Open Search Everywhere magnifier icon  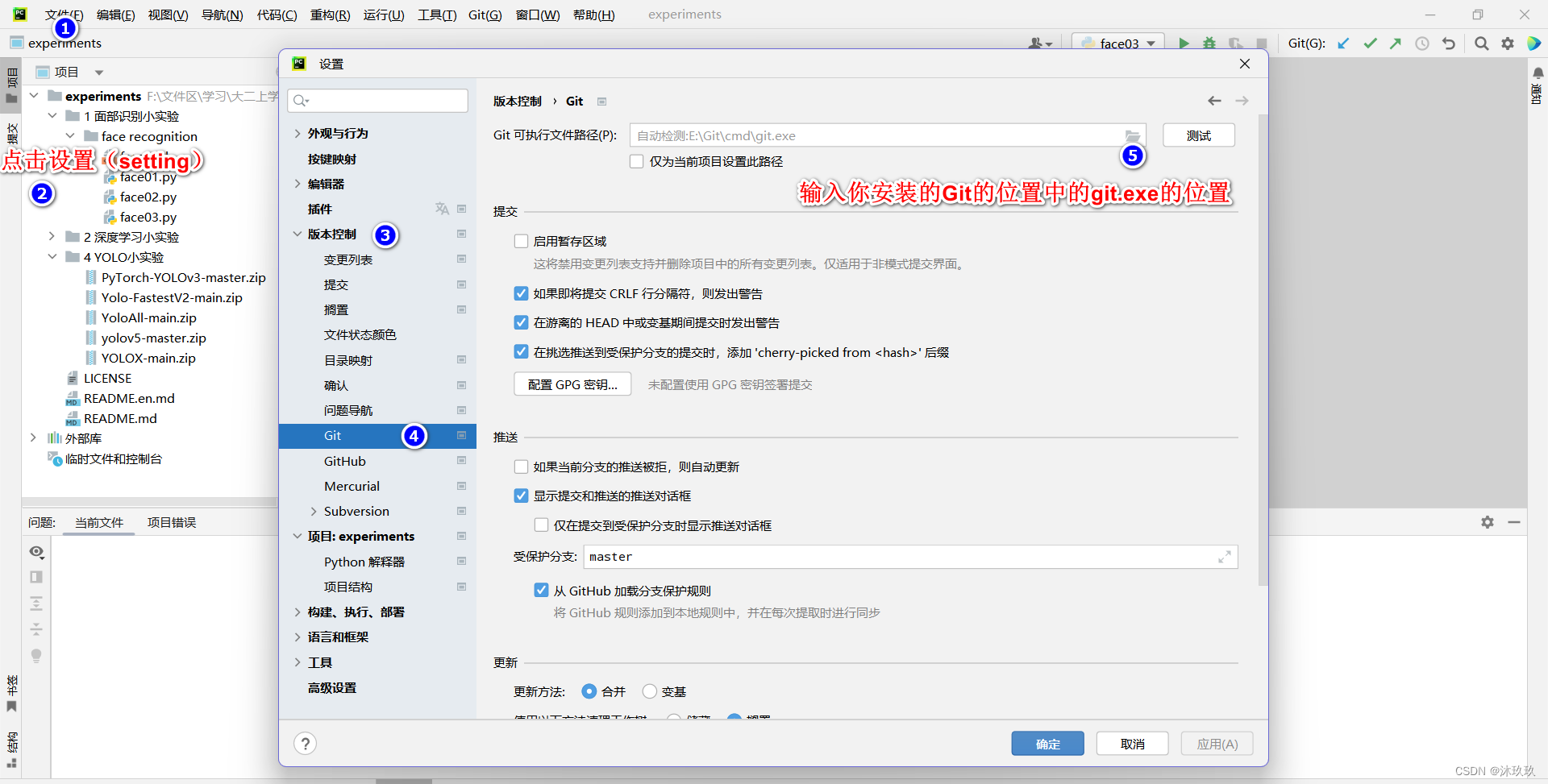tap(1482, 44)
